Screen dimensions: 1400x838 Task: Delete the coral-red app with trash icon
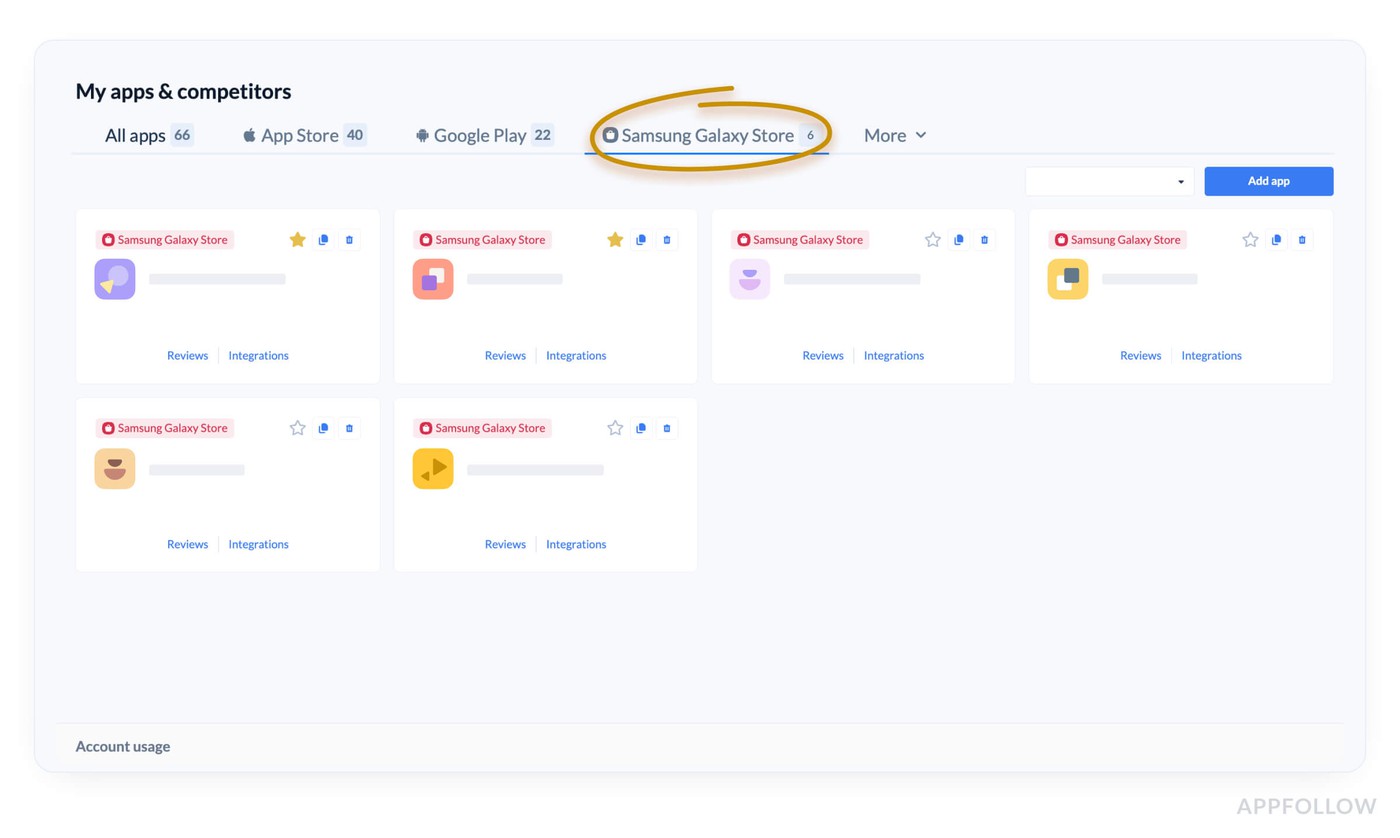[667, 240]
